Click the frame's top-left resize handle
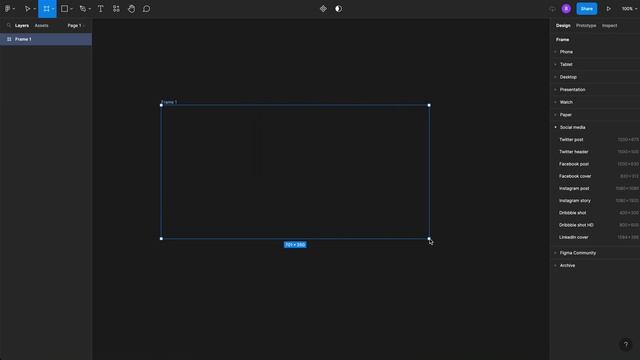 click(161, 105)
